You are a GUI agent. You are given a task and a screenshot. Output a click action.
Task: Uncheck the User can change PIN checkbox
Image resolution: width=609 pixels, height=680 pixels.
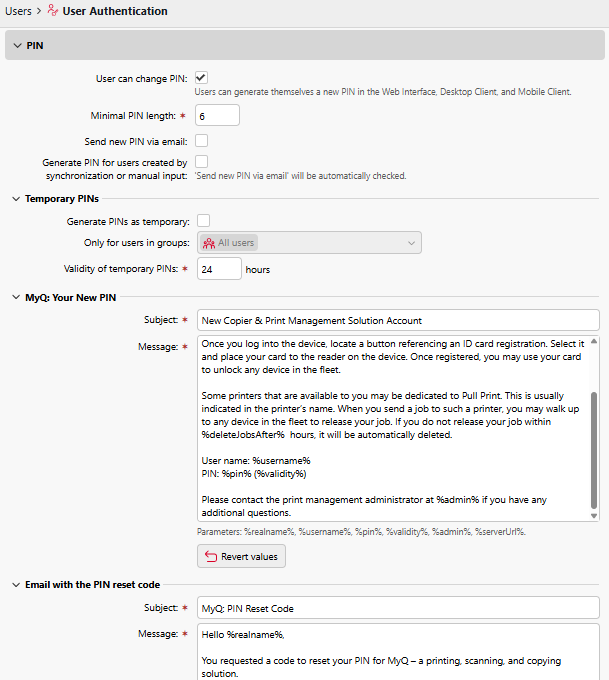pos(201,78)
